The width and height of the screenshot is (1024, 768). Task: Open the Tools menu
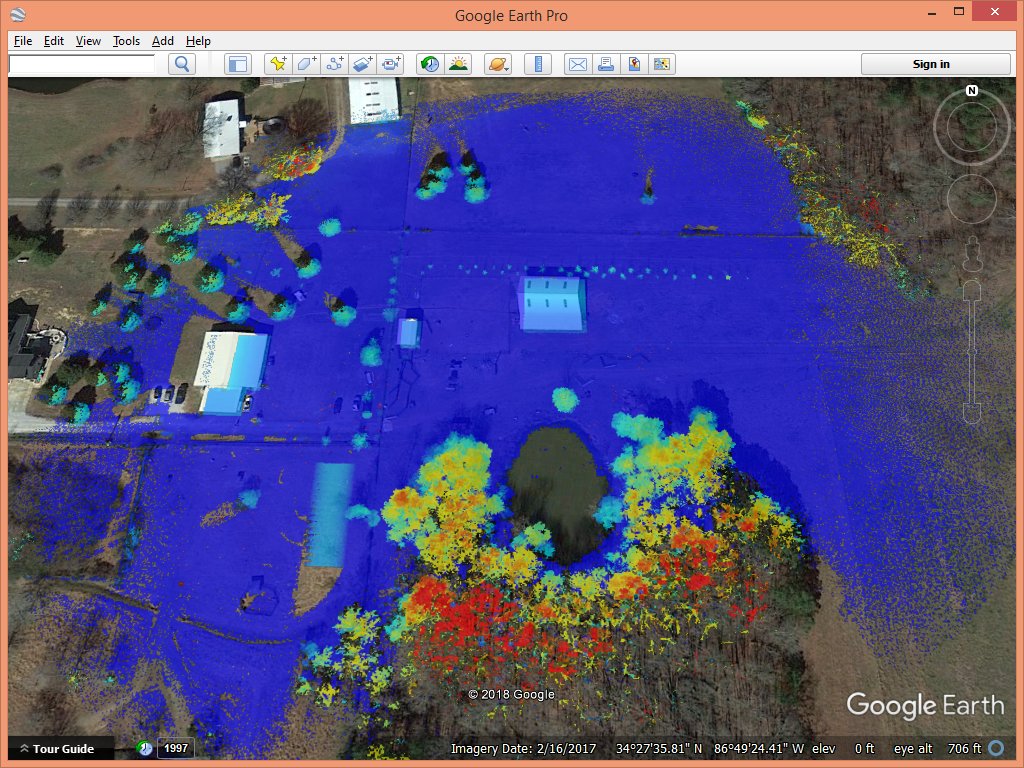coord(126,41)
